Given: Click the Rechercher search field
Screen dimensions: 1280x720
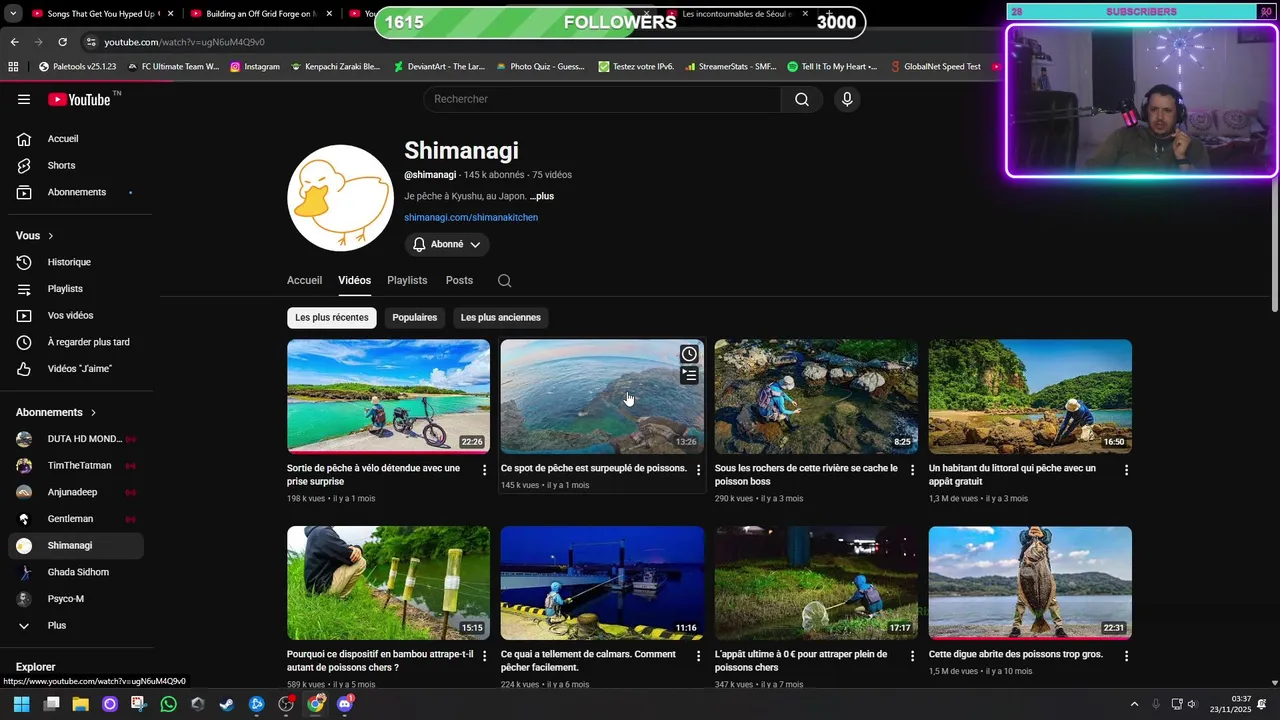Looking at the screenshot, I should coord(602,99).
